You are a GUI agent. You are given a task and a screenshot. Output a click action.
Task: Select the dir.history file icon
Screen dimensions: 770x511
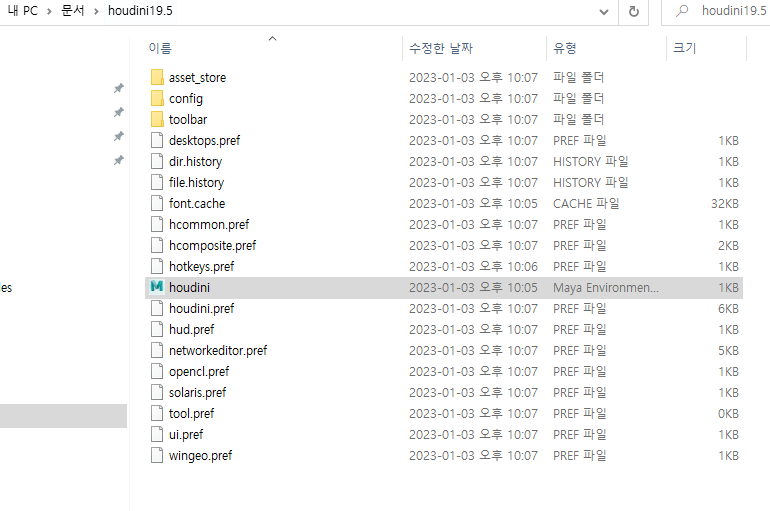[157, 161]
